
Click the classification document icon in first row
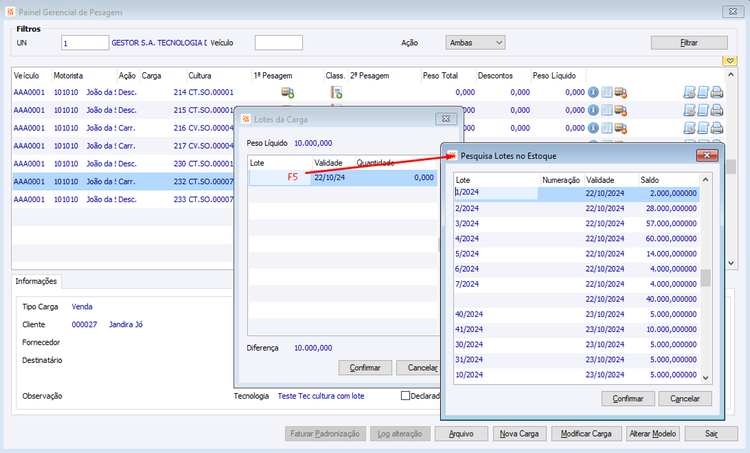pos(336,92)
